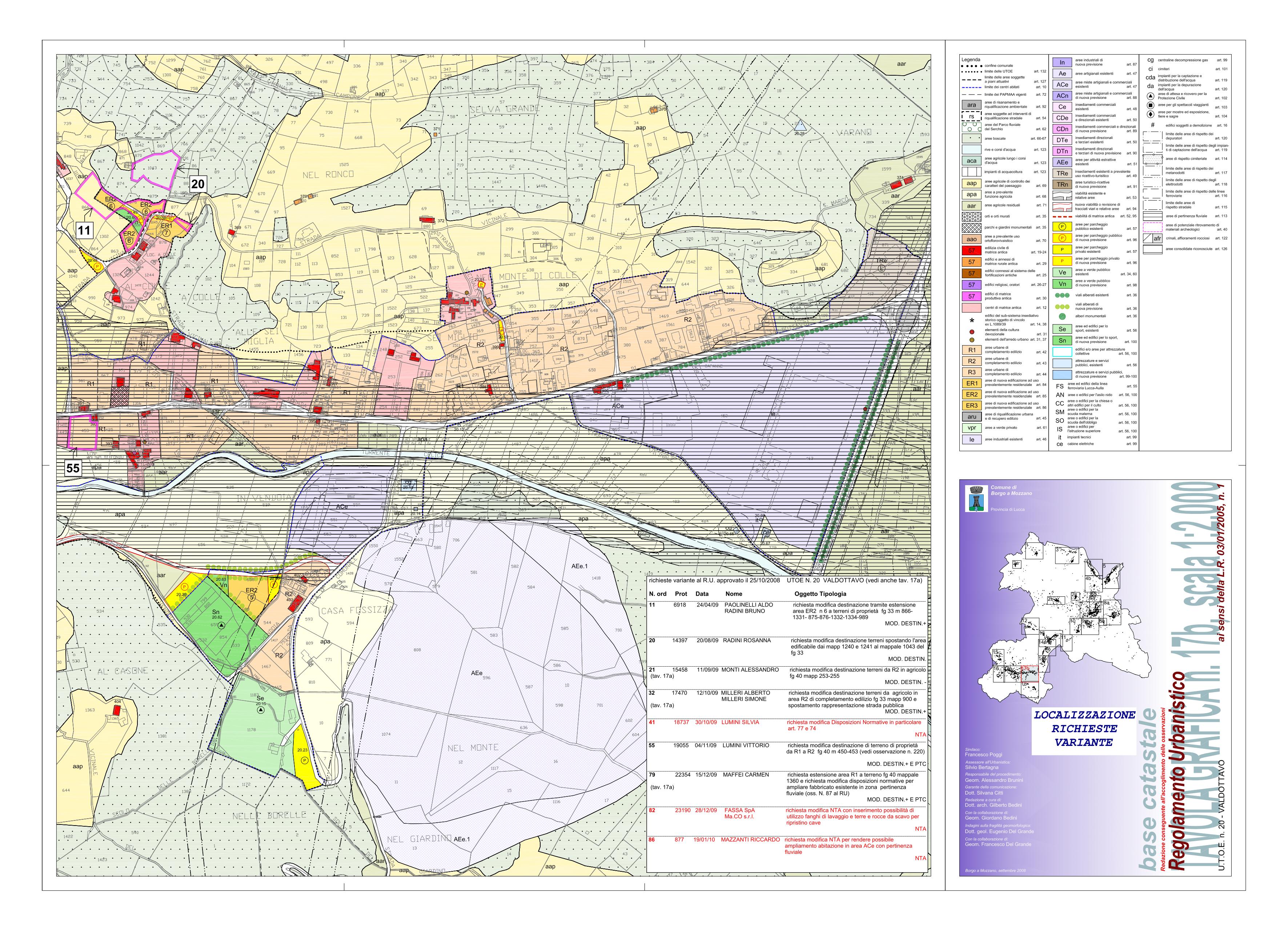Click the boxed number 11 map callout
The image size is (1288, 931).
85,231
